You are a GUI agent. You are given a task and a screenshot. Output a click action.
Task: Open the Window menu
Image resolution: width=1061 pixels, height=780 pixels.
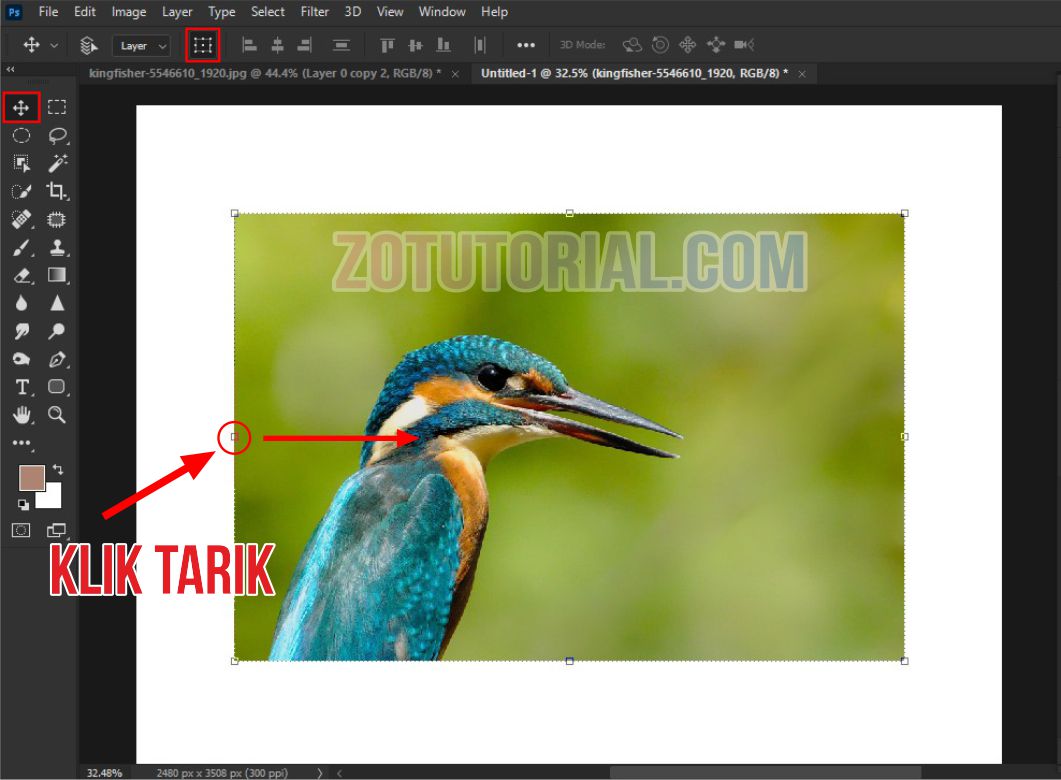(442, 12)
